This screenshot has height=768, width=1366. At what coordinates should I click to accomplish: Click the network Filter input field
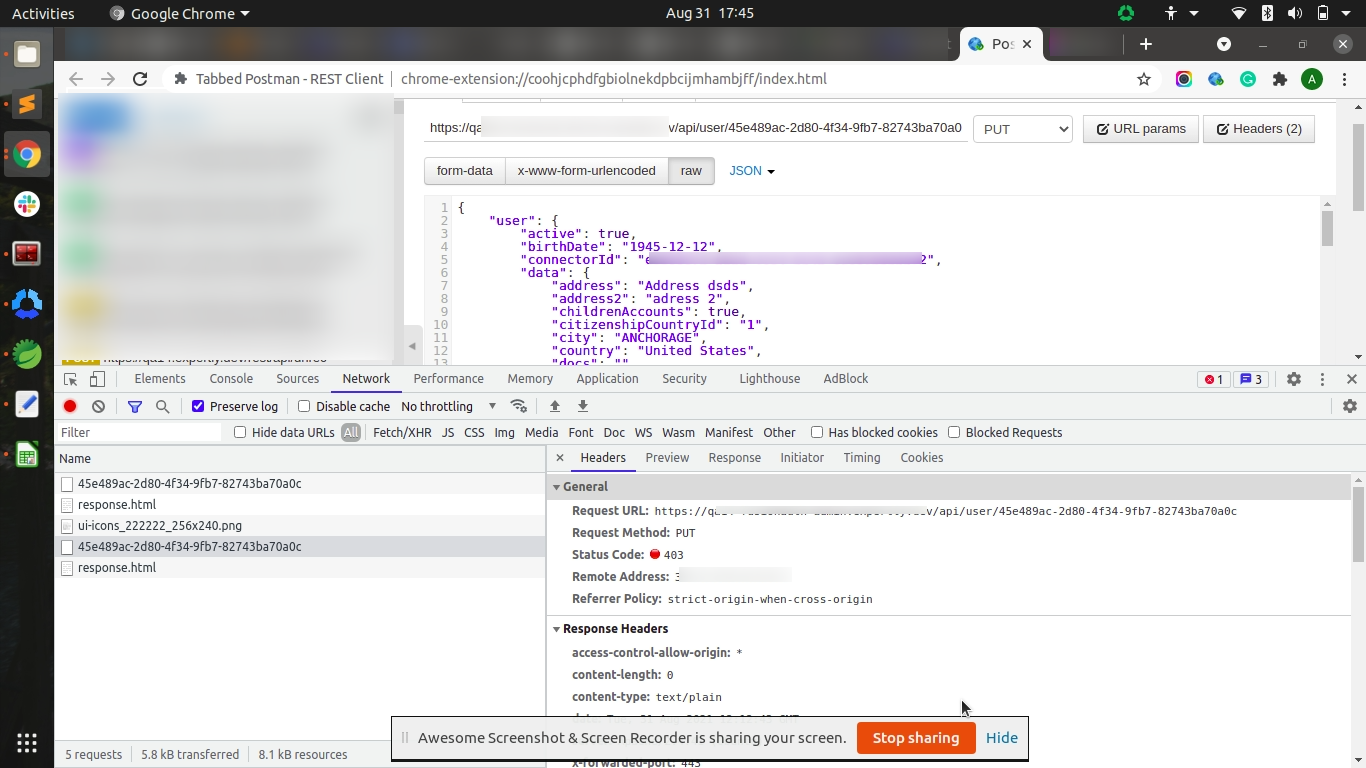click(x=138, y=432)
